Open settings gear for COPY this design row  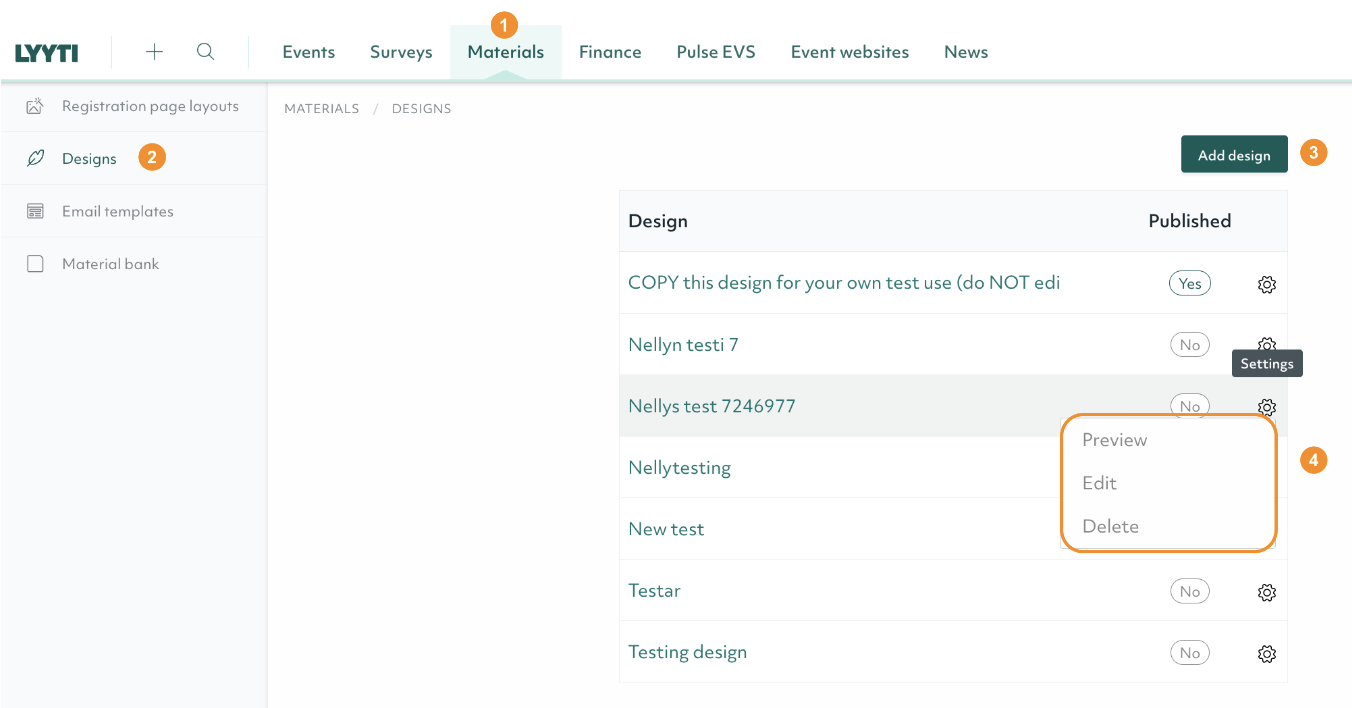click(x=1266, y=284)
